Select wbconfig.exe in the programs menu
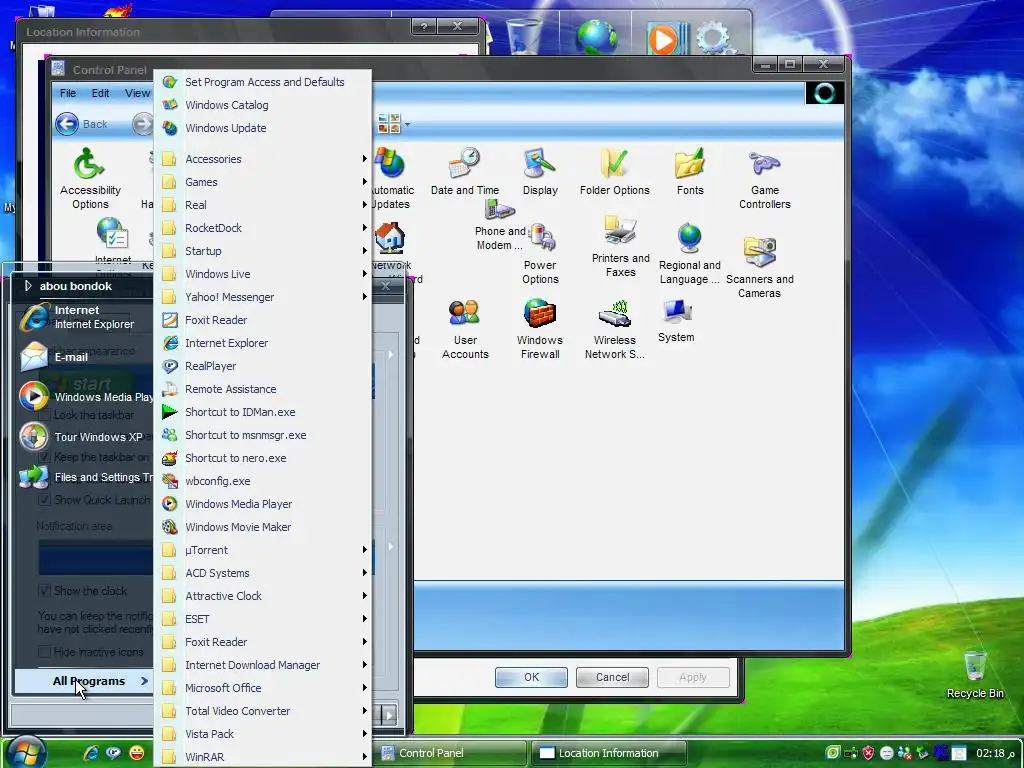The image size is (1024, 768). pos(263,481)
